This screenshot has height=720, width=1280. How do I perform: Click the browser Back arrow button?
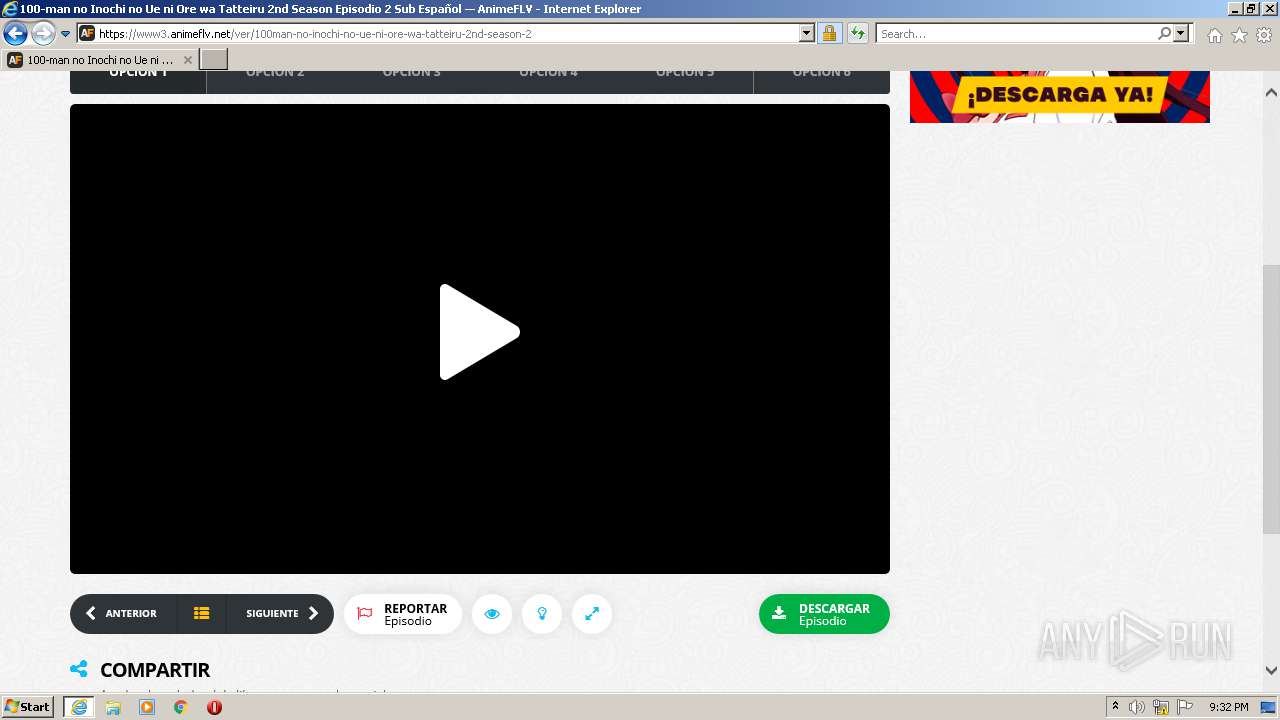point(15,33)
